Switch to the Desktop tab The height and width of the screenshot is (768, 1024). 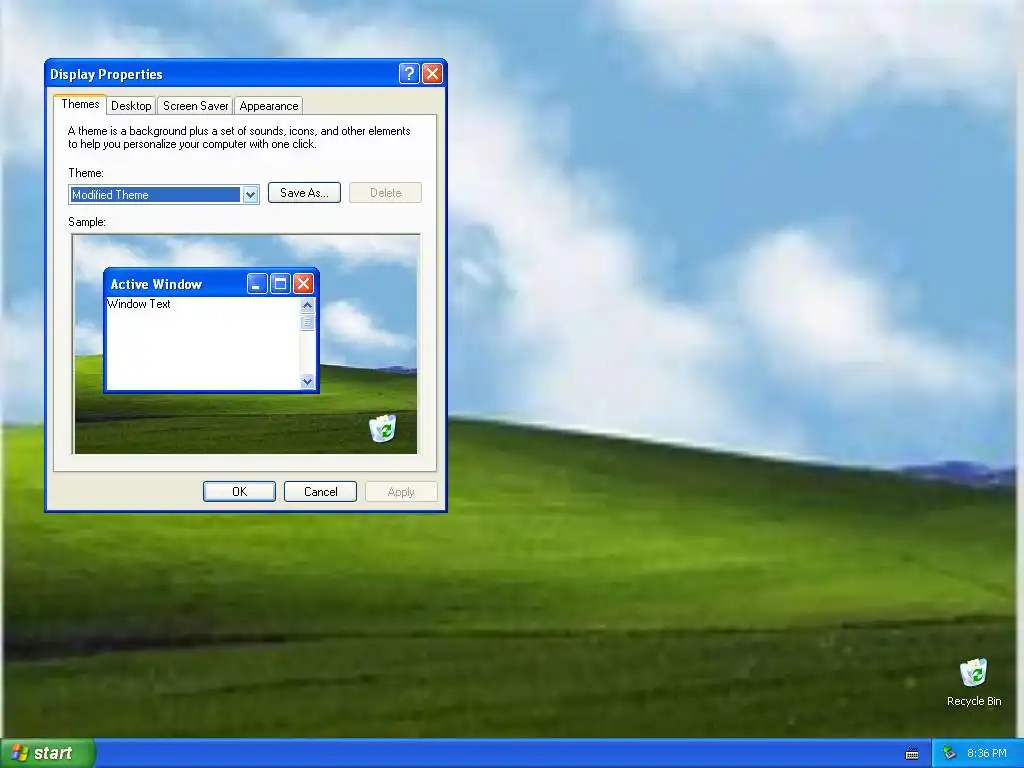click(131, 106)
